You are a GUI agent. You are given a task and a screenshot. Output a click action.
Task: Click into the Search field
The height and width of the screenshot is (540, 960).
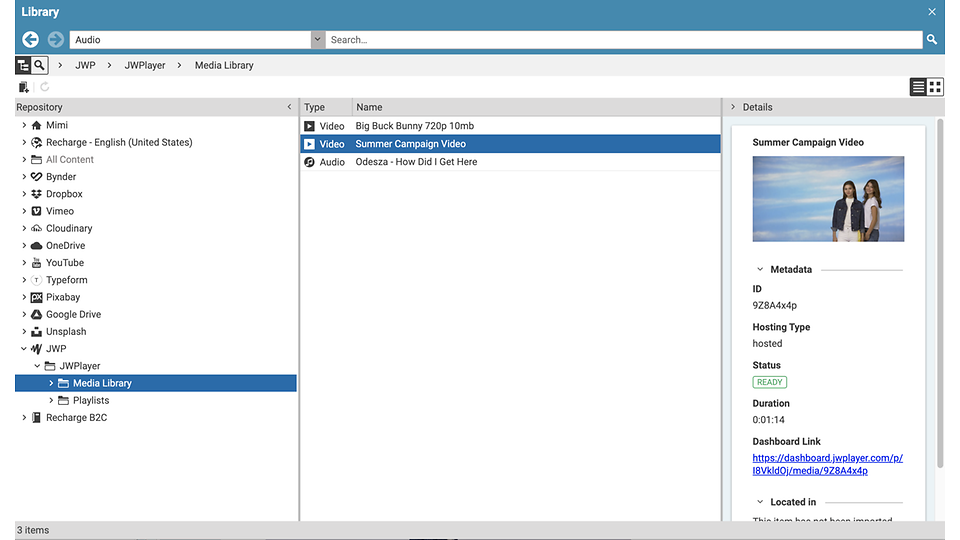coord(623,40)
